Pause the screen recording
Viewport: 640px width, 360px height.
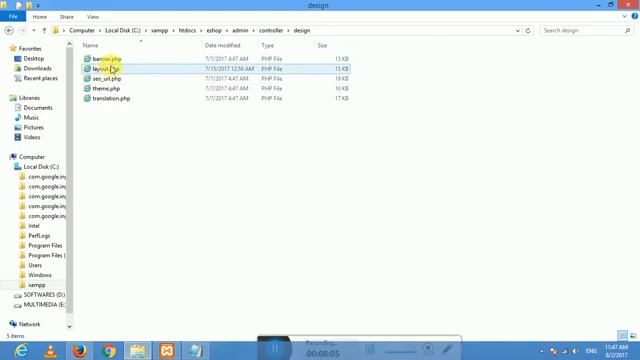click(x=275, y=348)
